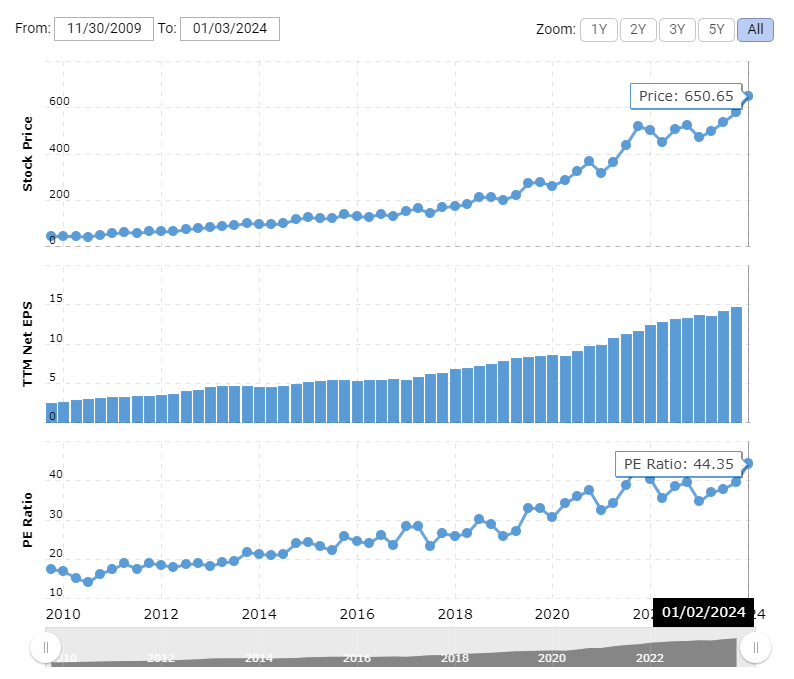794x679 pixels.
Task: Click the leftmost TTM Net EPS bar
Action: click(51, 412)
